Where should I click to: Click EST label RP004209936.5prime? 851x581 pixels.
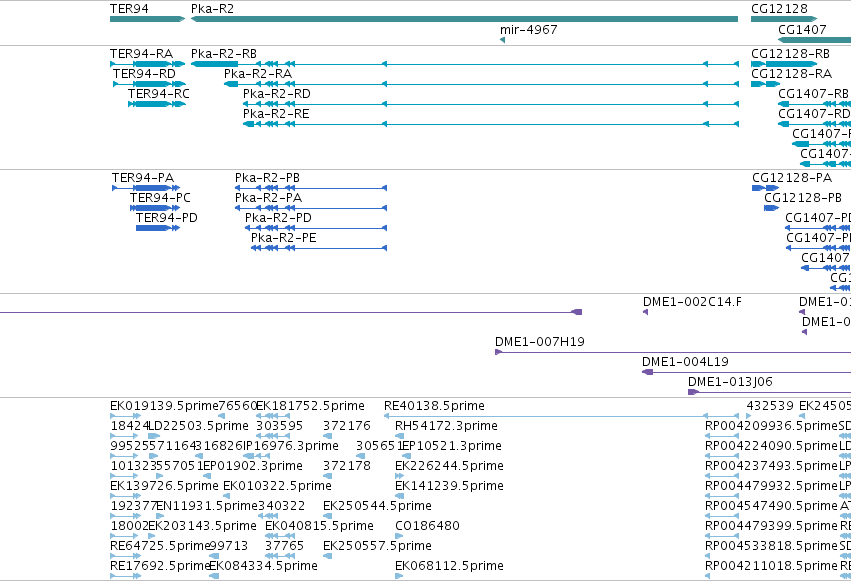[771, 426]
